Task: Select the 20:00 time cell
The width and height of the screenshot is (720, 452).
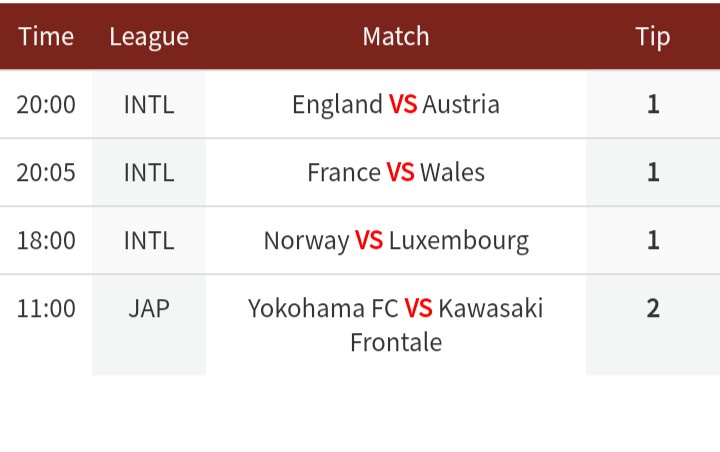Action: click(46, 104)
